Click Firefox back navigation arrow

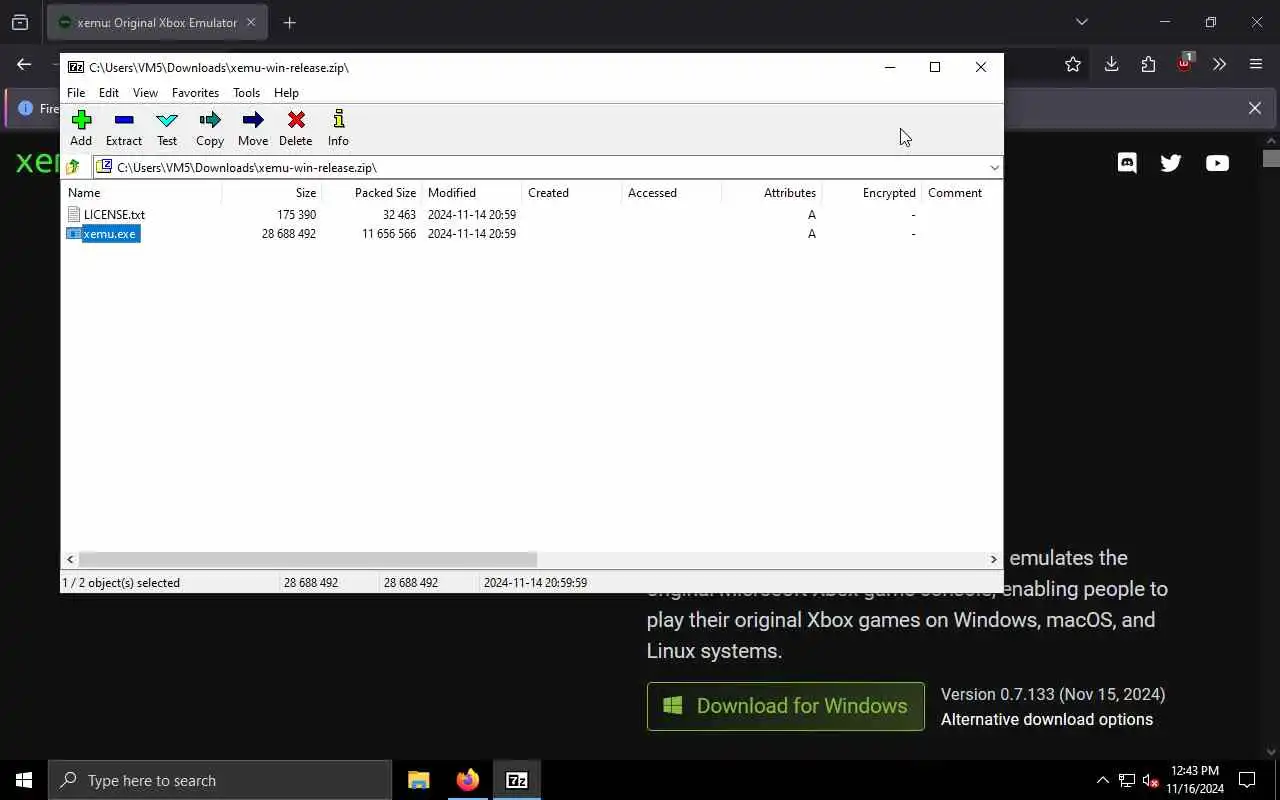coord(24,64)
